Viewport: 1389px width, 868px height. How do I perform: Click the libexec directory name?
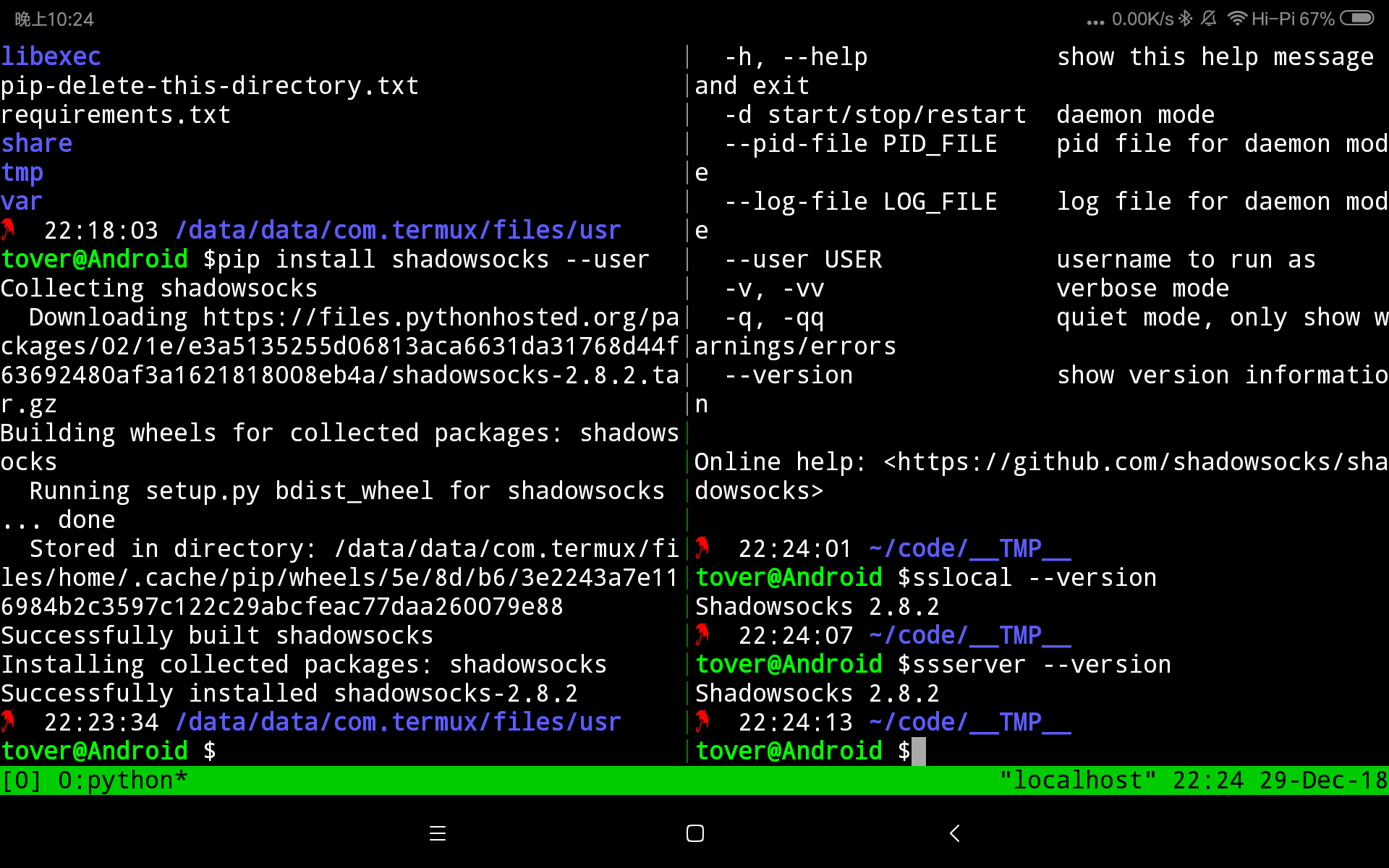51,56
